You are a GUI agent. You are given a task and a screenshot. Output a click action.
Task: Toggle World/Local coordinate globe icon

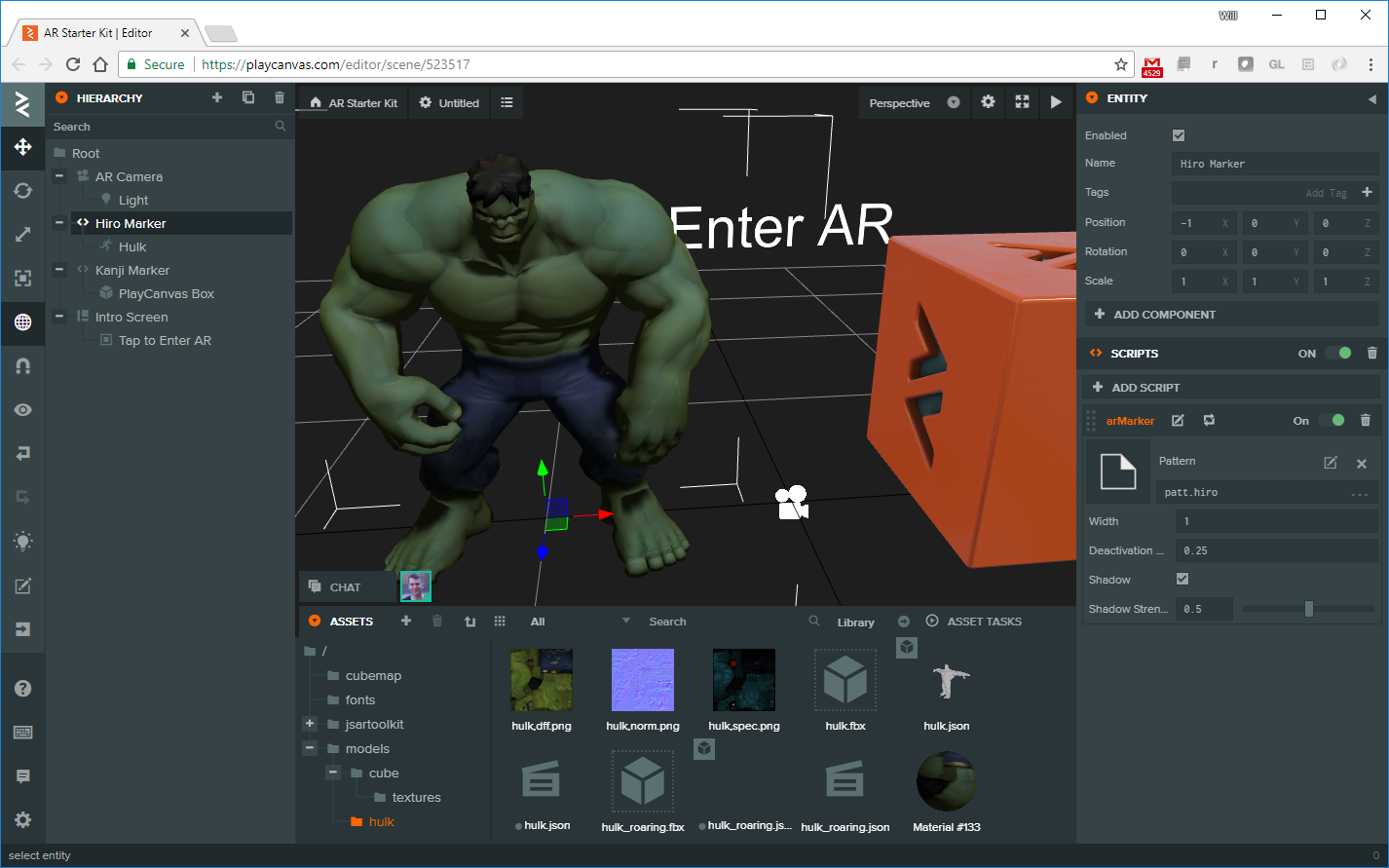[22, 322]
